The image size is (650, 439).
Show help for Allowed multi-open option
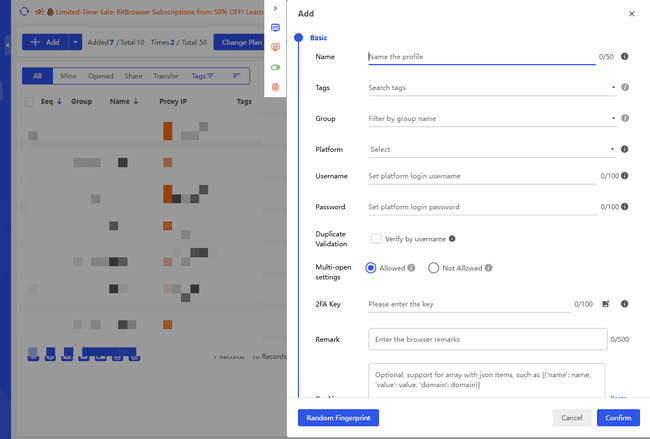(411, 268)
